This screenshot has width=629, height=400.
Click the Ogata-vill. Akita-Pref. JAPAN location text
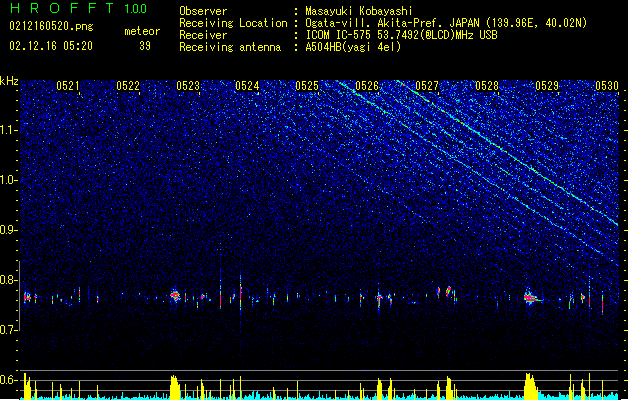click(x=446, y=23)
